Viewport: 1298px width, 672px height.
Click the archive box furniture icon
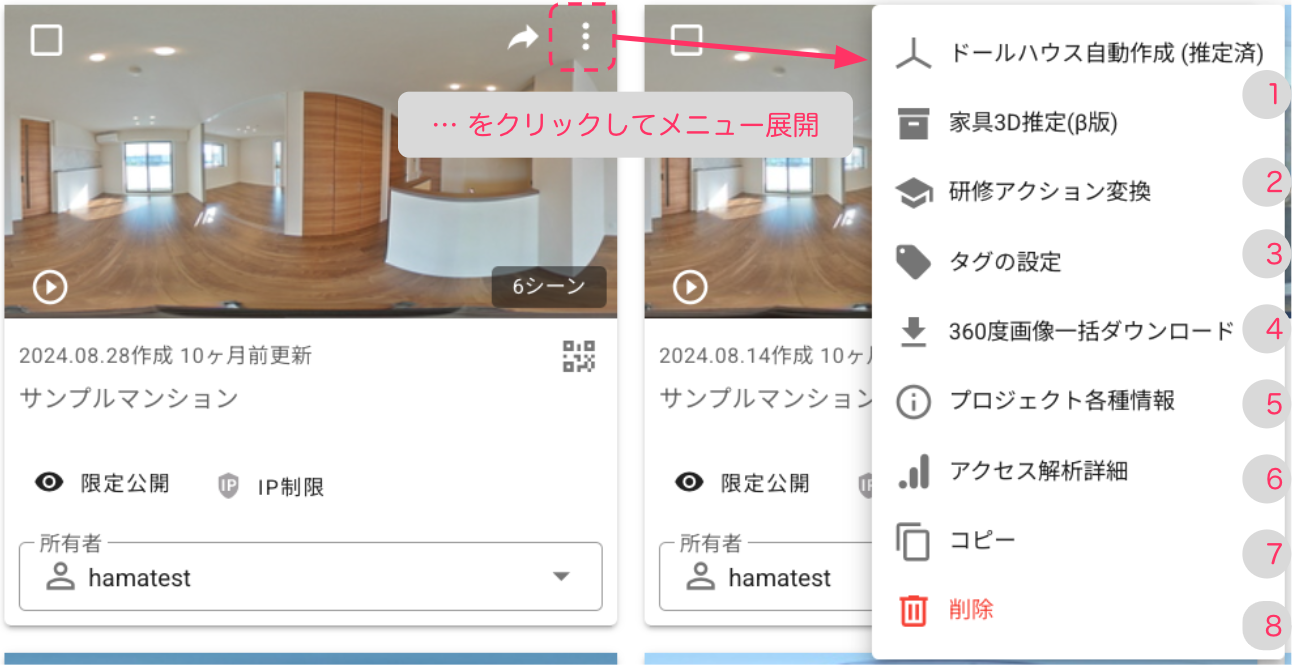coord(913,123)
